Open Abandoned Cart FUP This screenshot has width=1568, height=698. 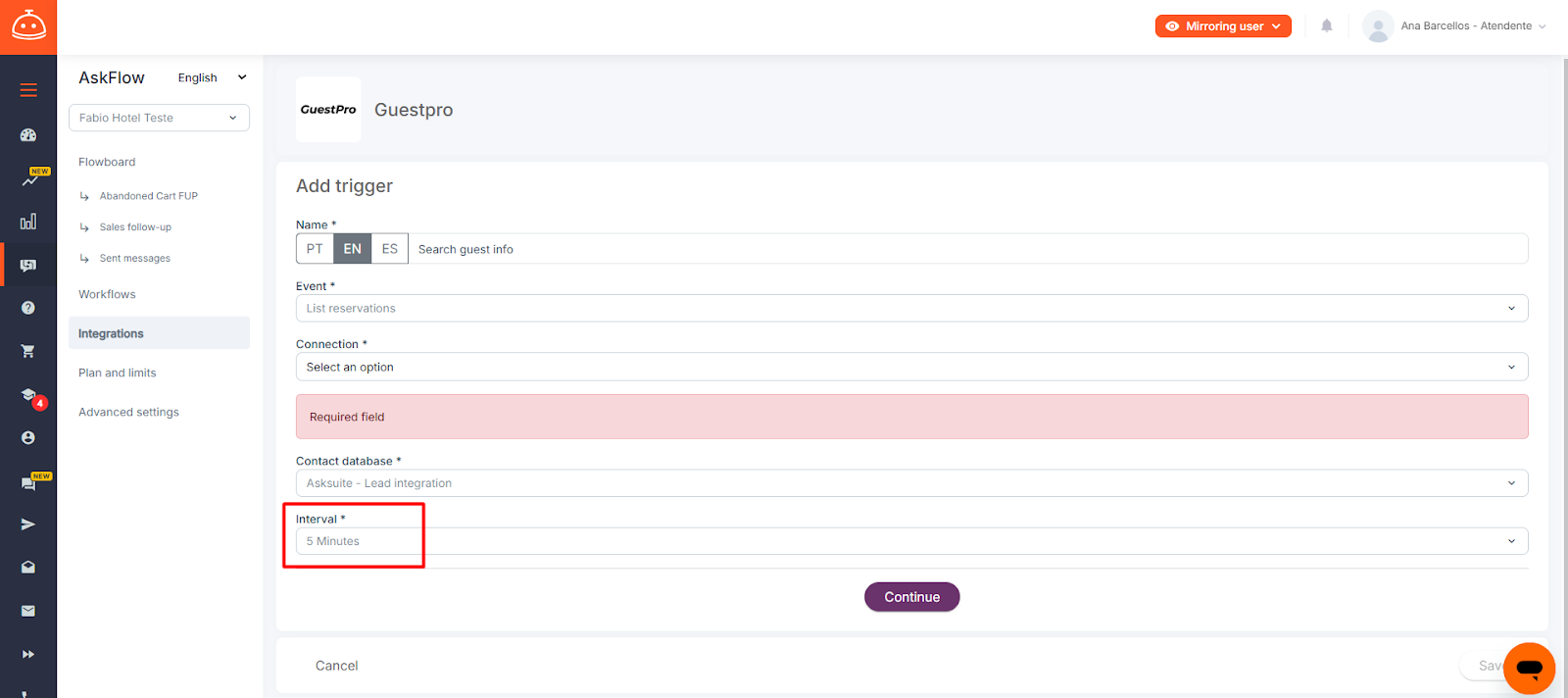click(x=148, y=196)
